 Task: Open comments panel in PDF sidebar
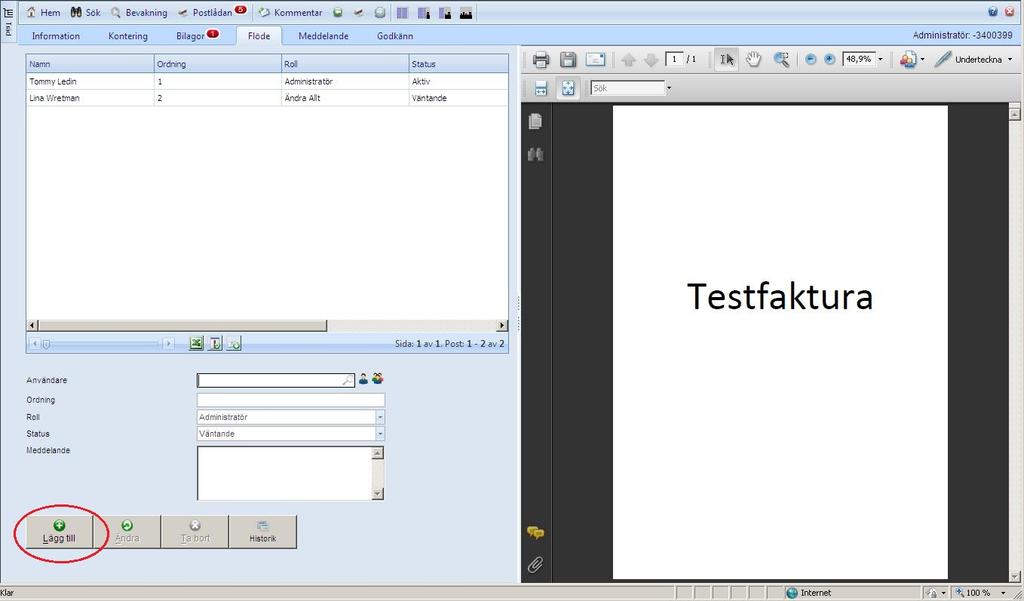(536, 533)
